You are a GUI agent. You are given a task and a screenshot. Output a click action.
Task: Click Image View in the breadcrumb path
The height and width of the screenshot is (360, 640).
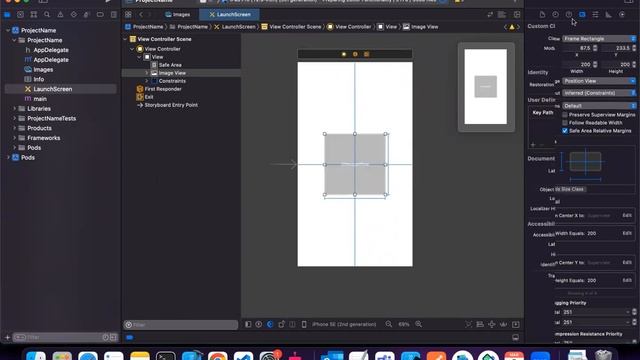click(421, 27)
